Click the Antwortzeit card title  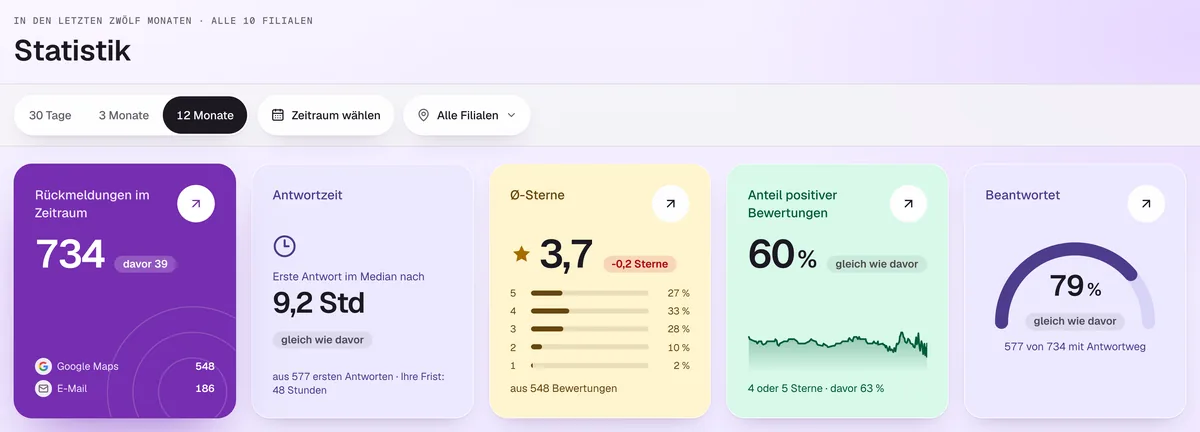click(307, 195)
